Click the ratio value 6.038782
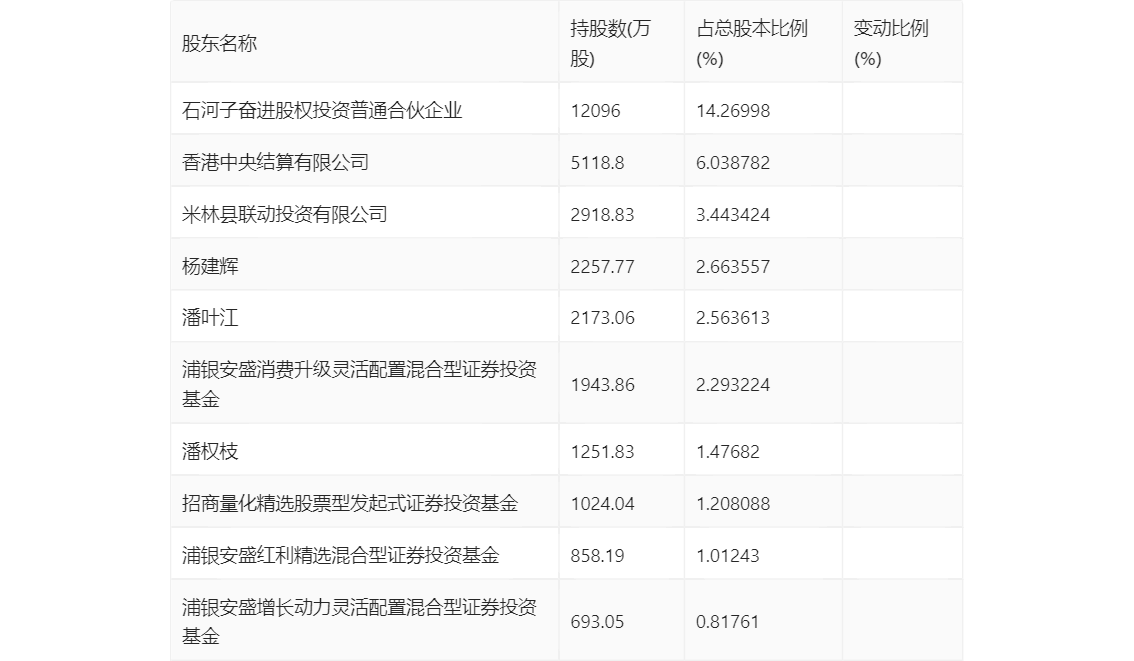This screenshot has height=661, width=1134. 733,163
